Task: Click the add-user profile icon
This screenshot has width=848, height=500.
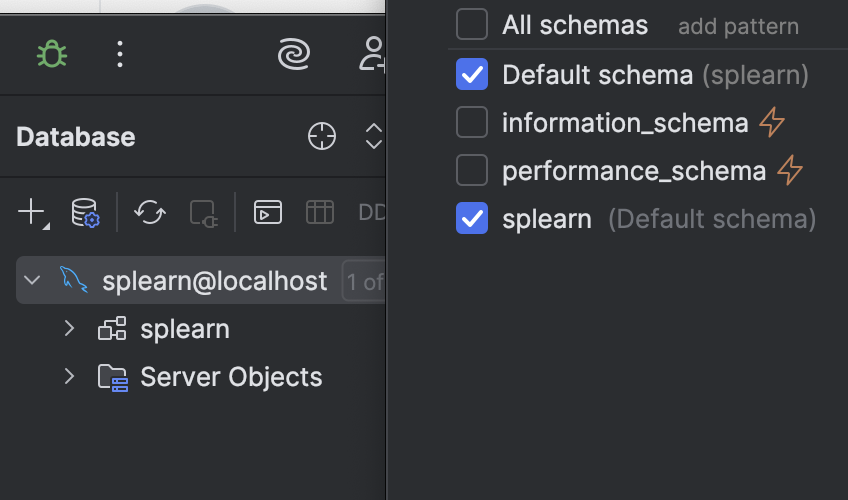Action: (x=372, y=54)
